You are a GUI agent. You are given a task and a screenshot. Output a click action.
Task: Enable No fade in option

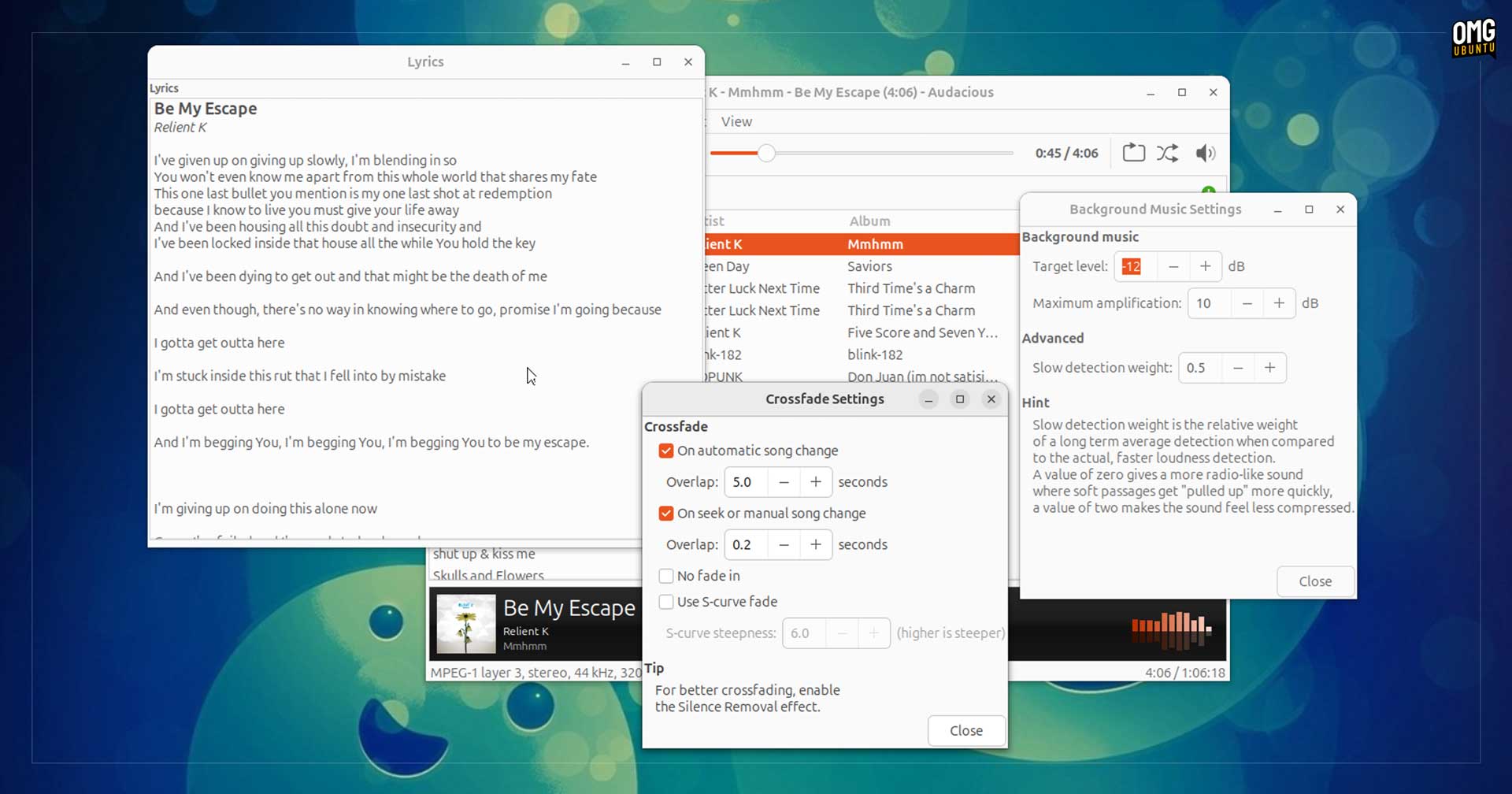tap(666, 576)
